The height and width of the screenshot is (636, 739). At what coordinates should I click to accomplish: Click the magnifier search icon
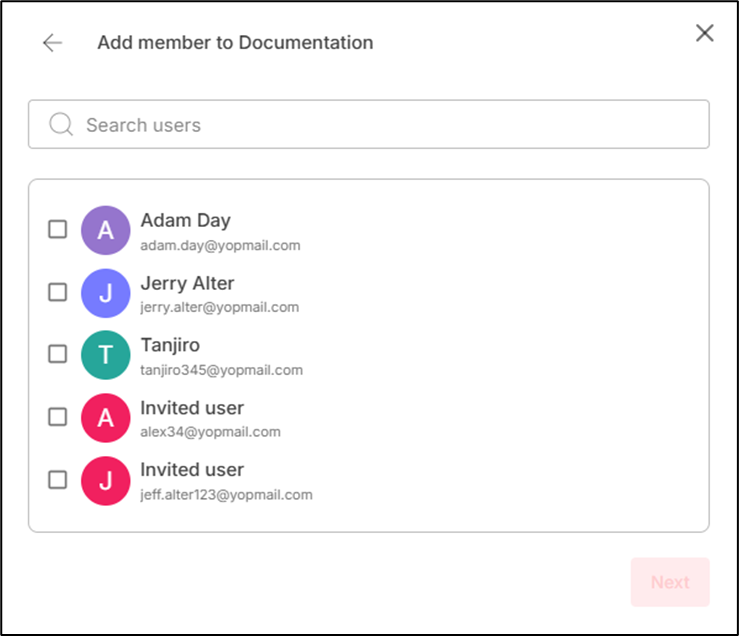point(61,124)
